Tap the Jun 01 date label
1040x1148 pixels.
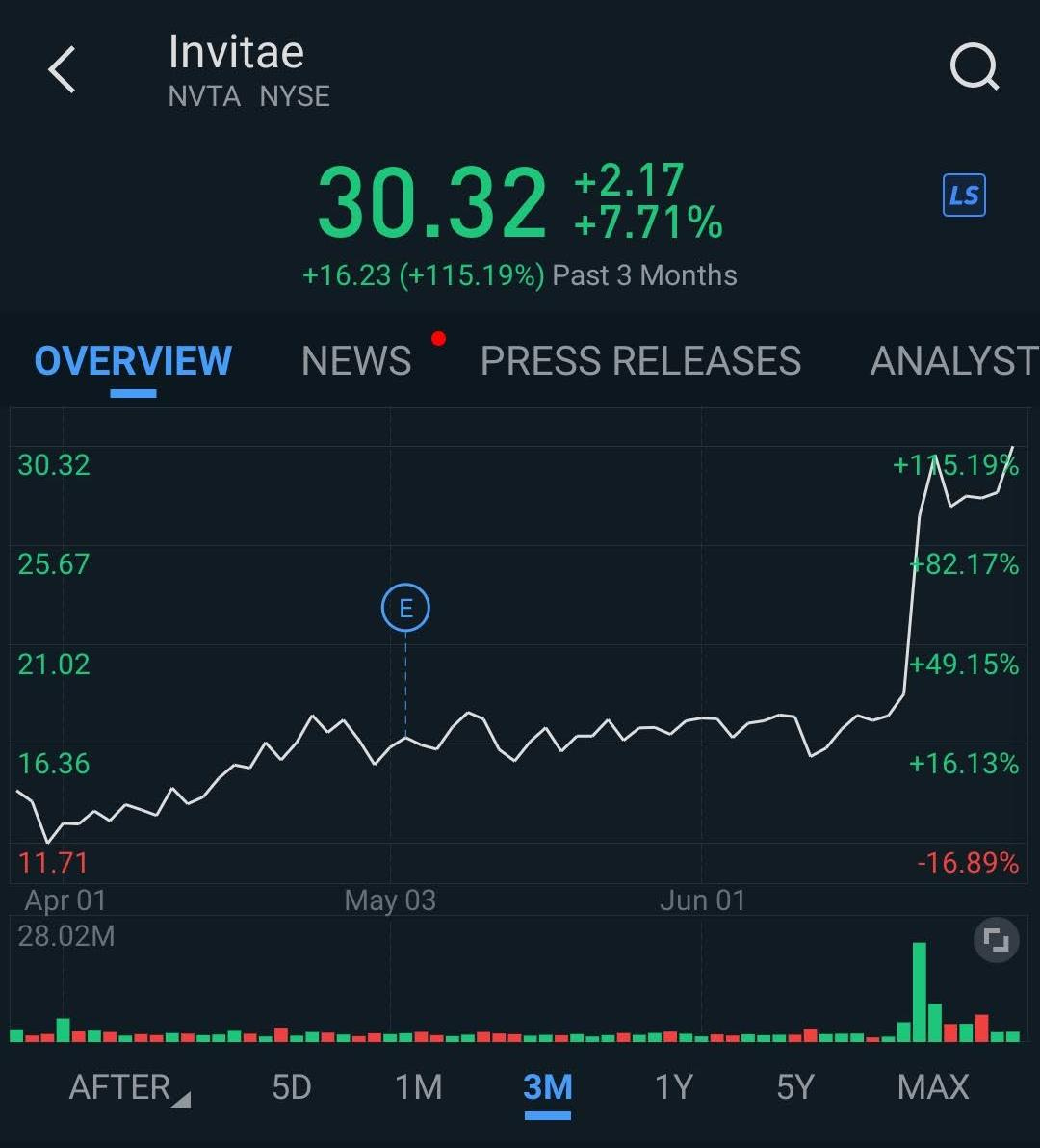pyautogui.click(x=703, y=900)
